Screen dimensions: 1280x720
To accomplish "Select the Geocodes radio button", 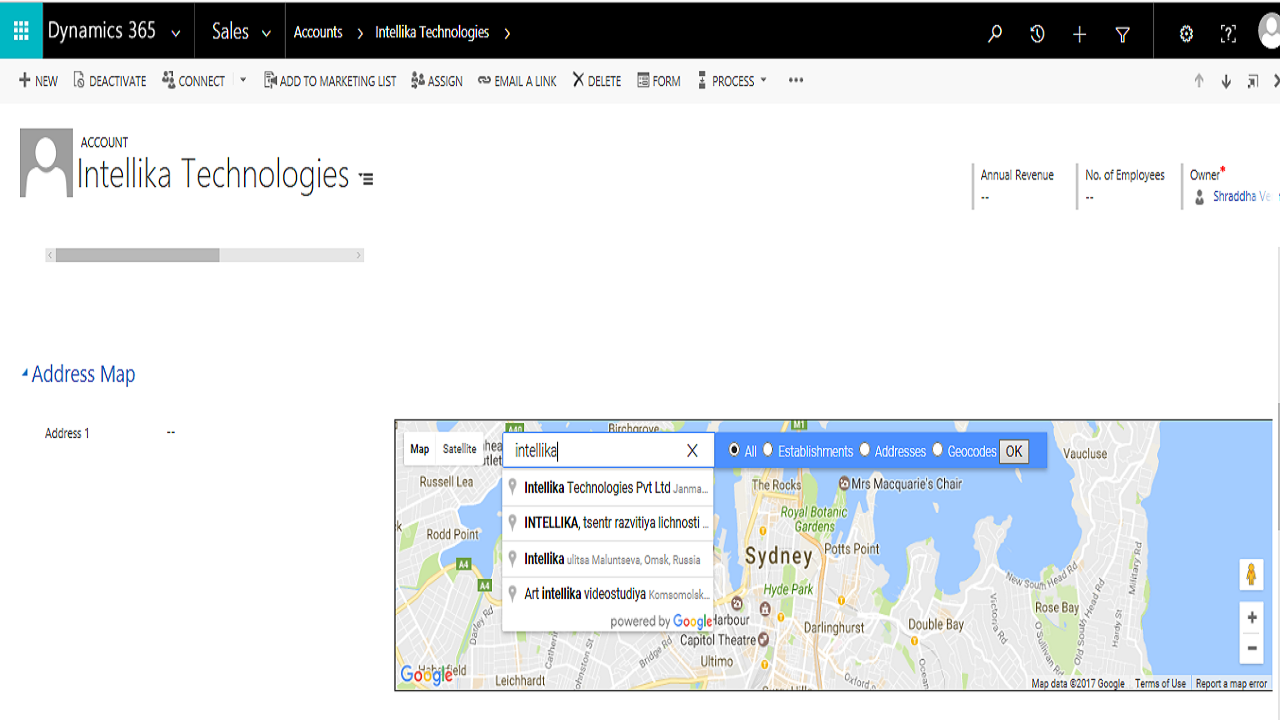I will pos(938,450).
